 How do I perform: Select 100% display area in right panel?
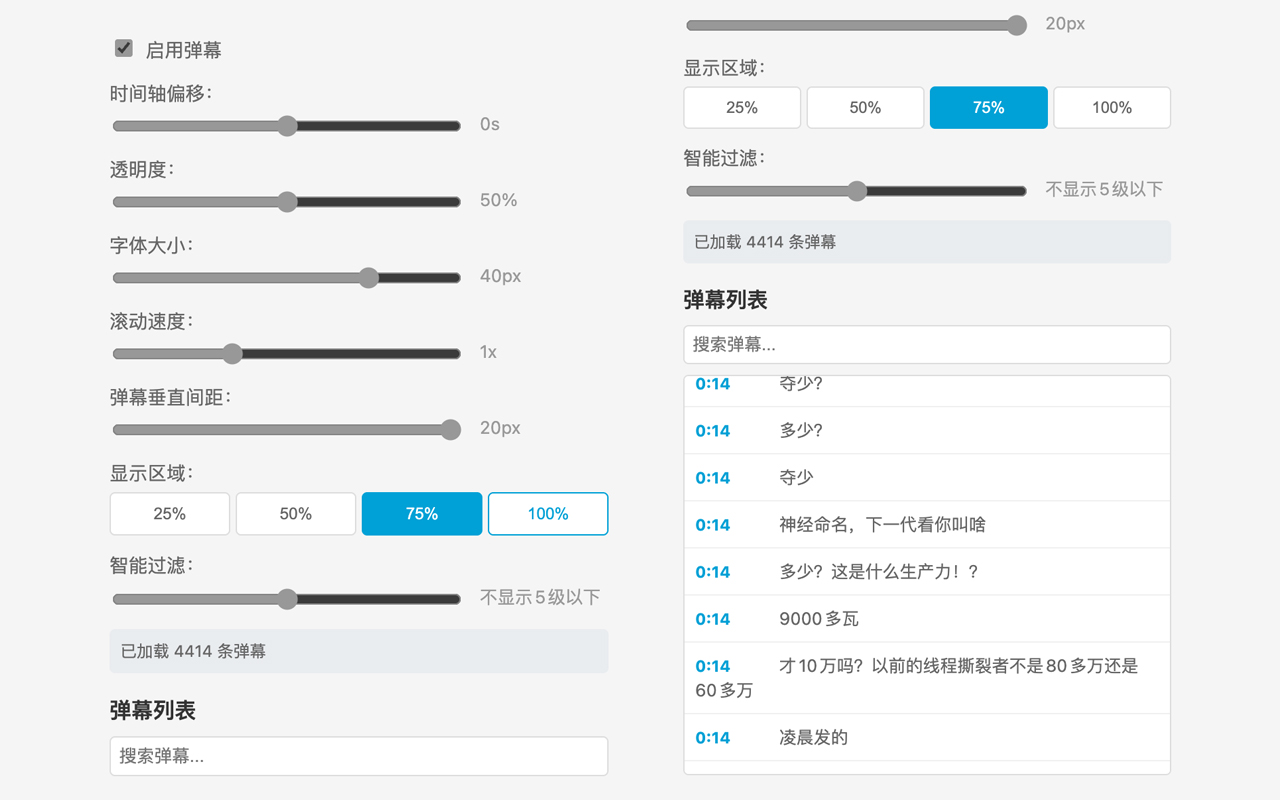[1111, 107]
